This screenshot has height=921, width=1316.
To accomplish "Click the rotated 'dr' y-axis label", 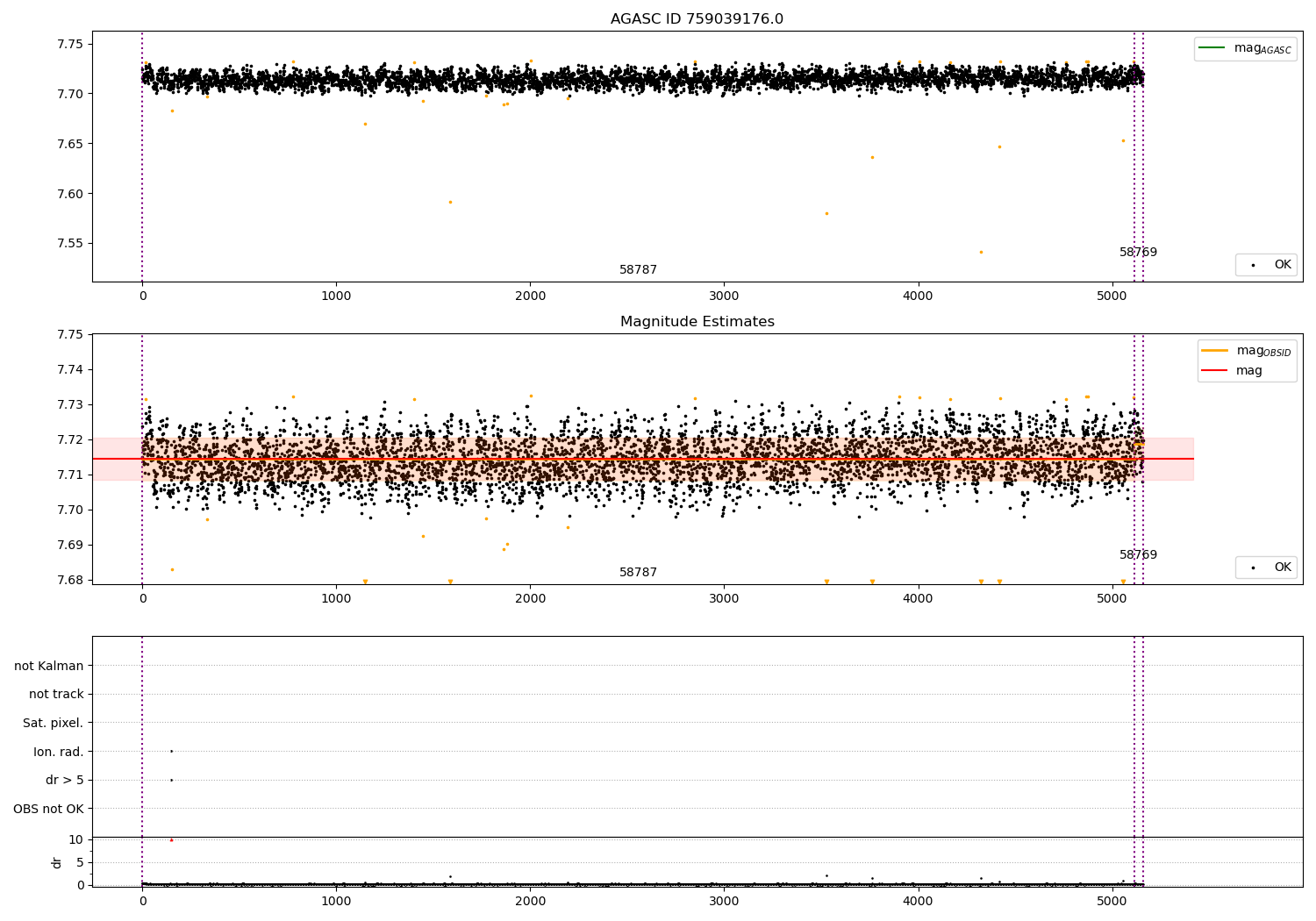I will pos(57,862).
